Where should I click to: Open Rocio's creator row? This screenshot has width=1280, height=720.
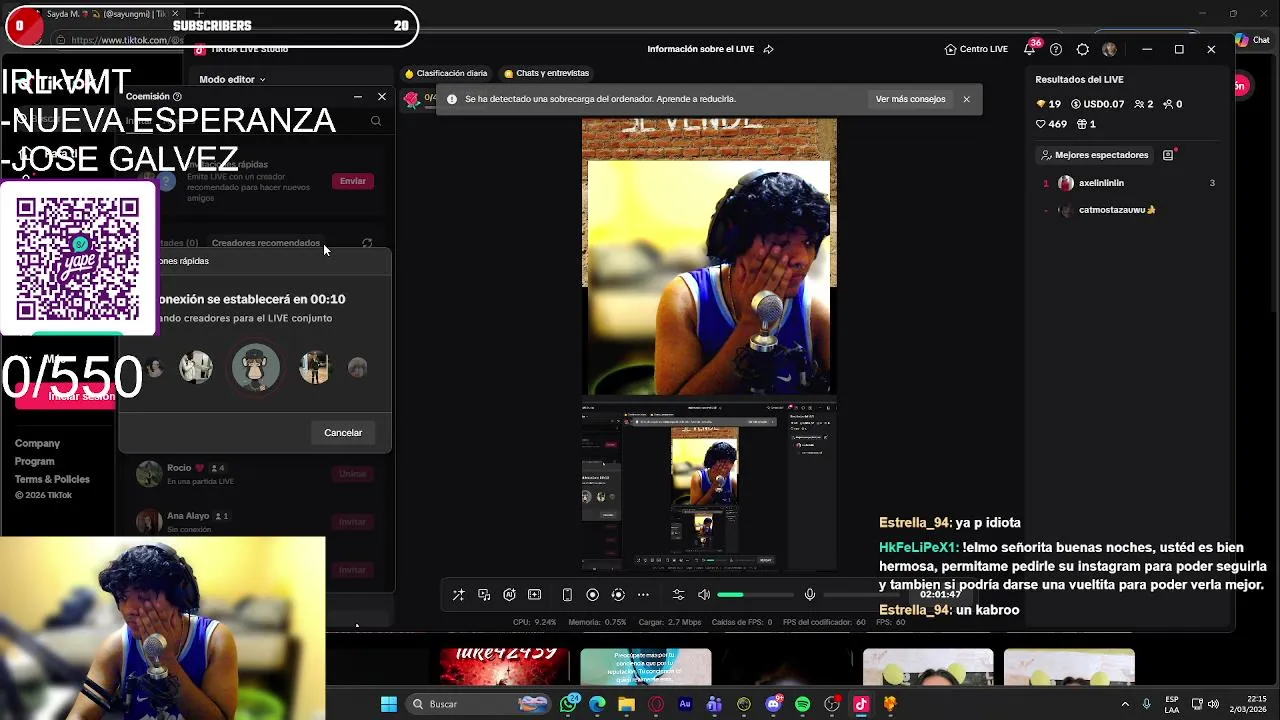point(256,474)
